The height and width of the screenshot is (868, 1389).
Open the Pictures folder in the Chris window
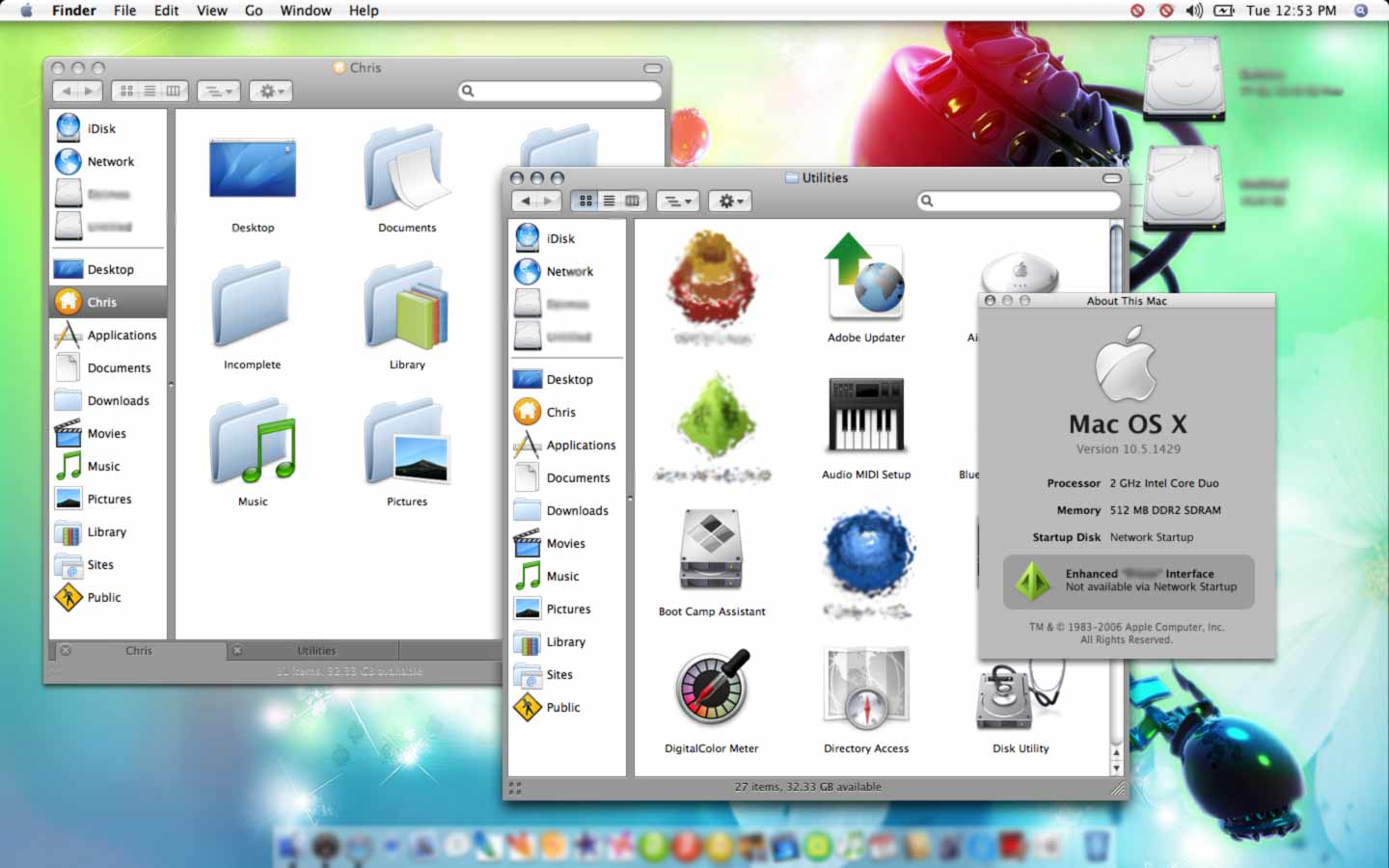406,442
